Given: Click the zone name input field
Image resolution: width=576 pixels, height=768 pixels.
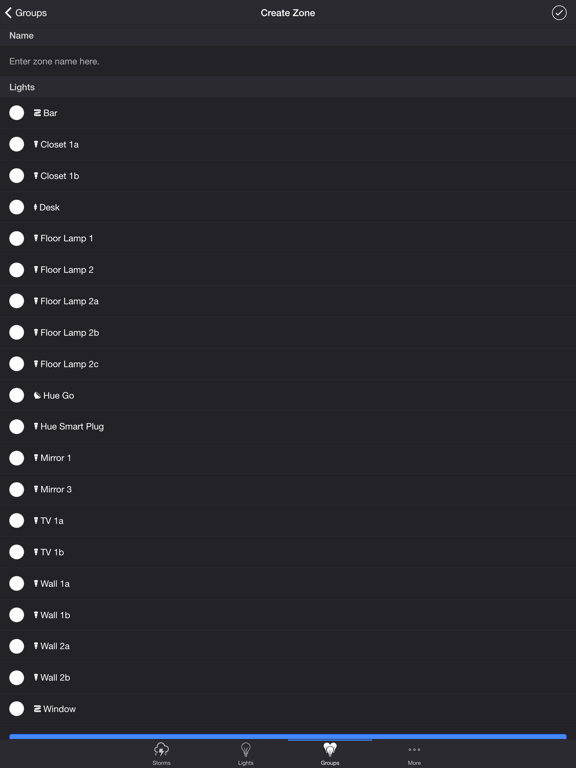Looking at the screenshot, I should pyautogui.click(x=288, y=61).
